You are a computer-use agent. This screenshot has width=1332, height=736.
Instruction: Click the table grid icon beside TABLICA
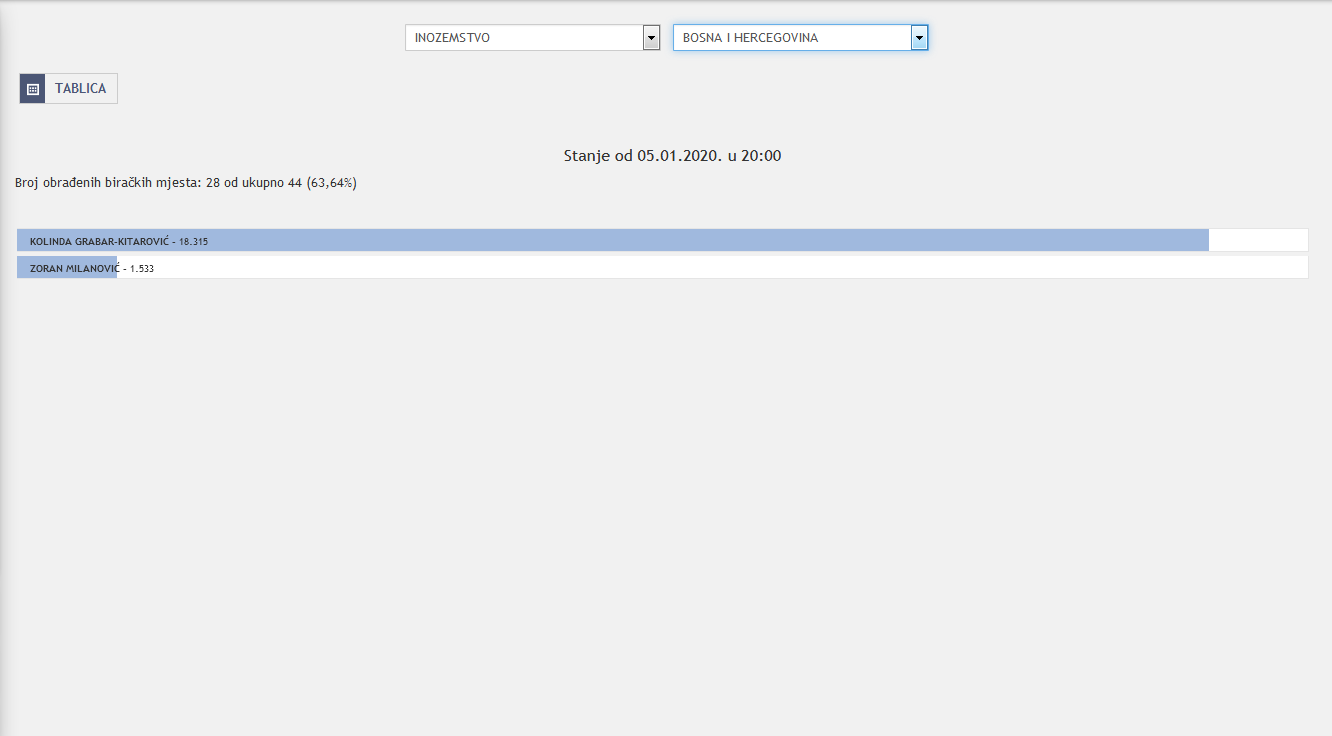coord(32,89)
